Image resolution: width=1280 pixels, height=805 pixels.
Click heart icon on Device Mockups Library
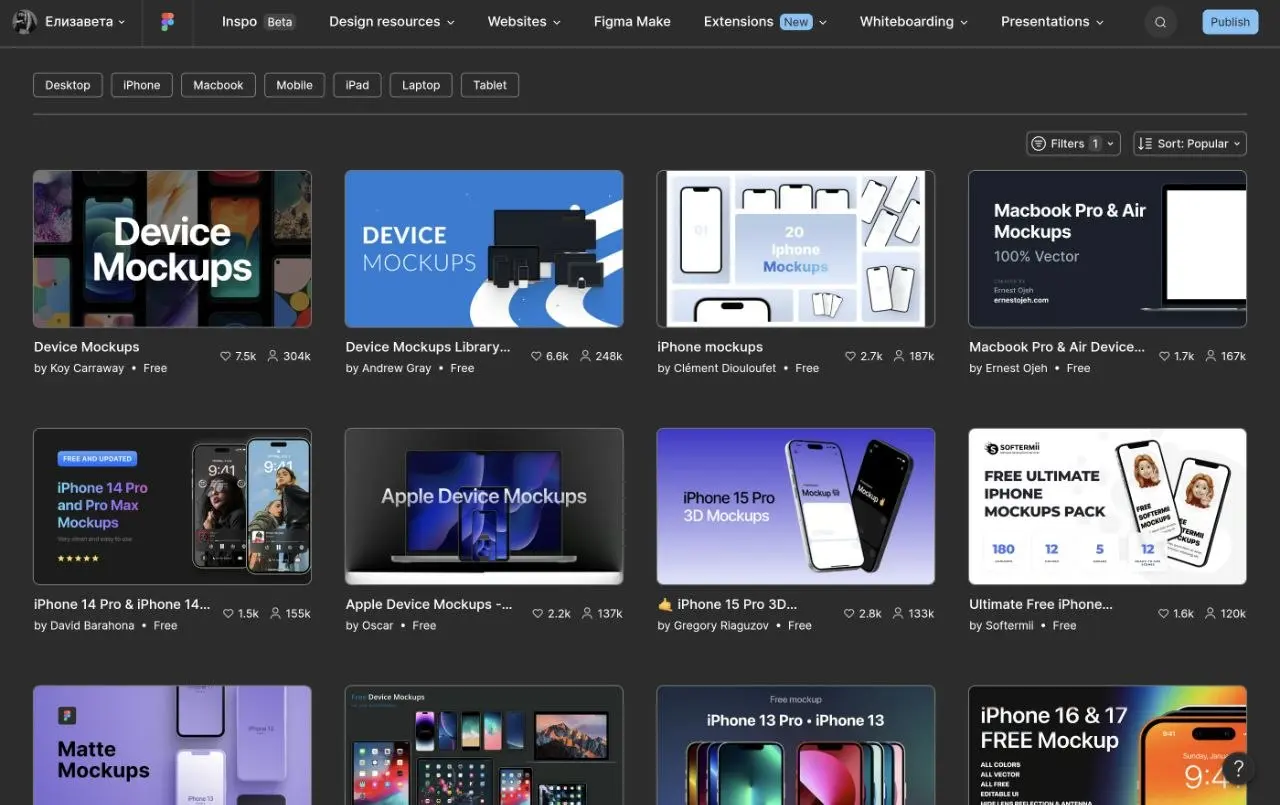click(536, 356)
